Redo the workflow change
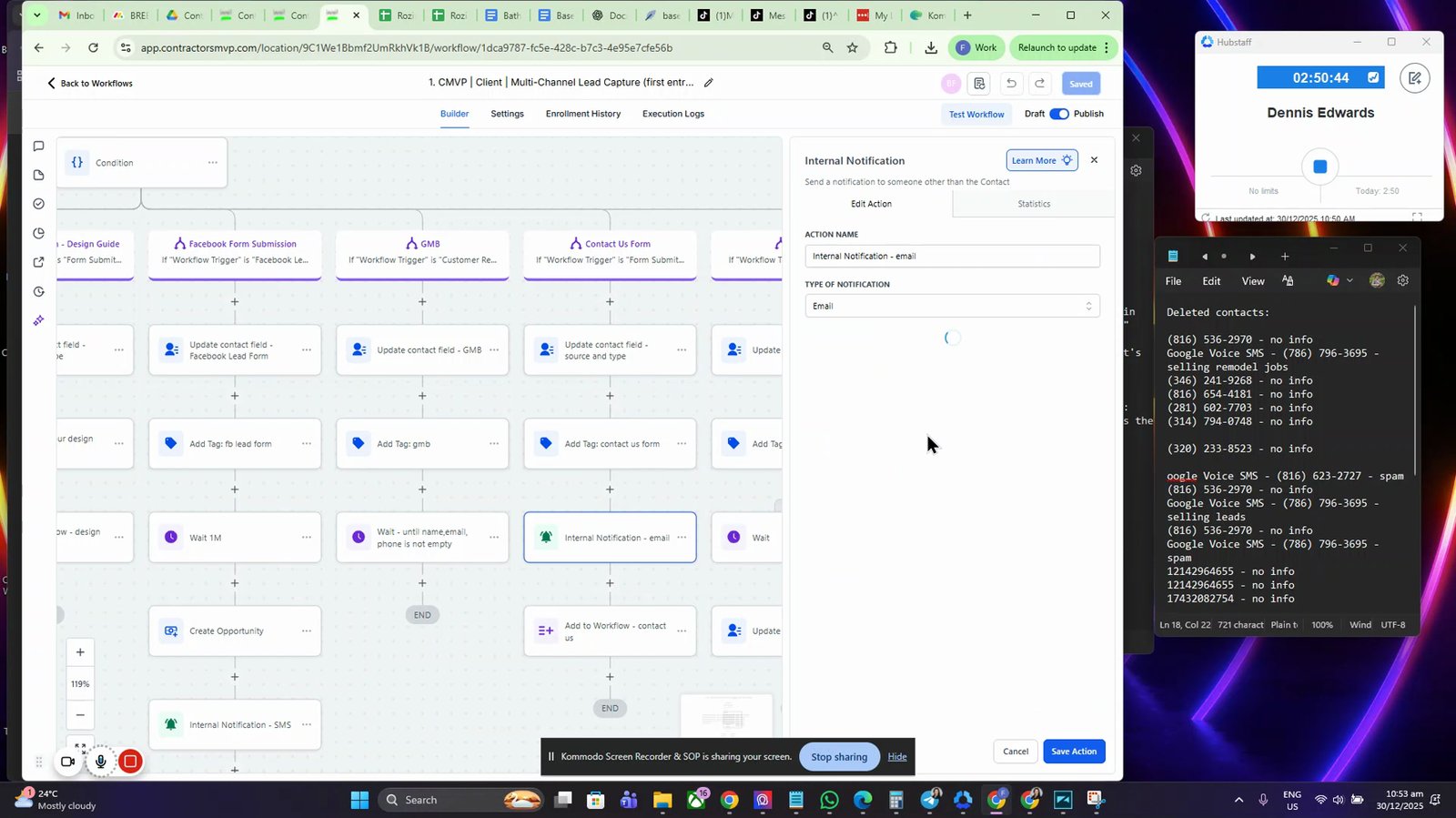1456x818 pixels. [1039, 84]
